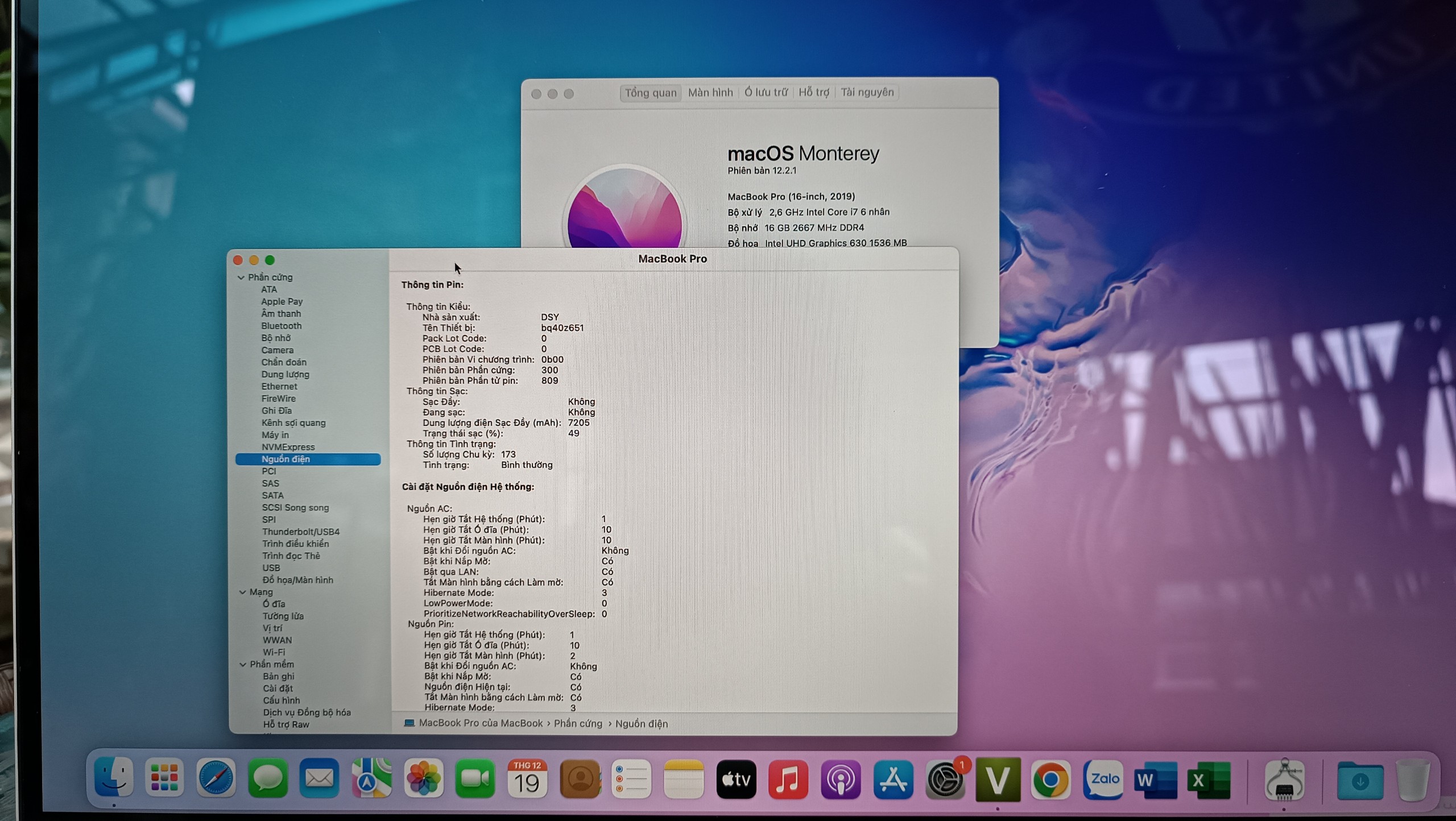
Task: Open the Downloads folder in Dock
Action: tap(1359, 780)
